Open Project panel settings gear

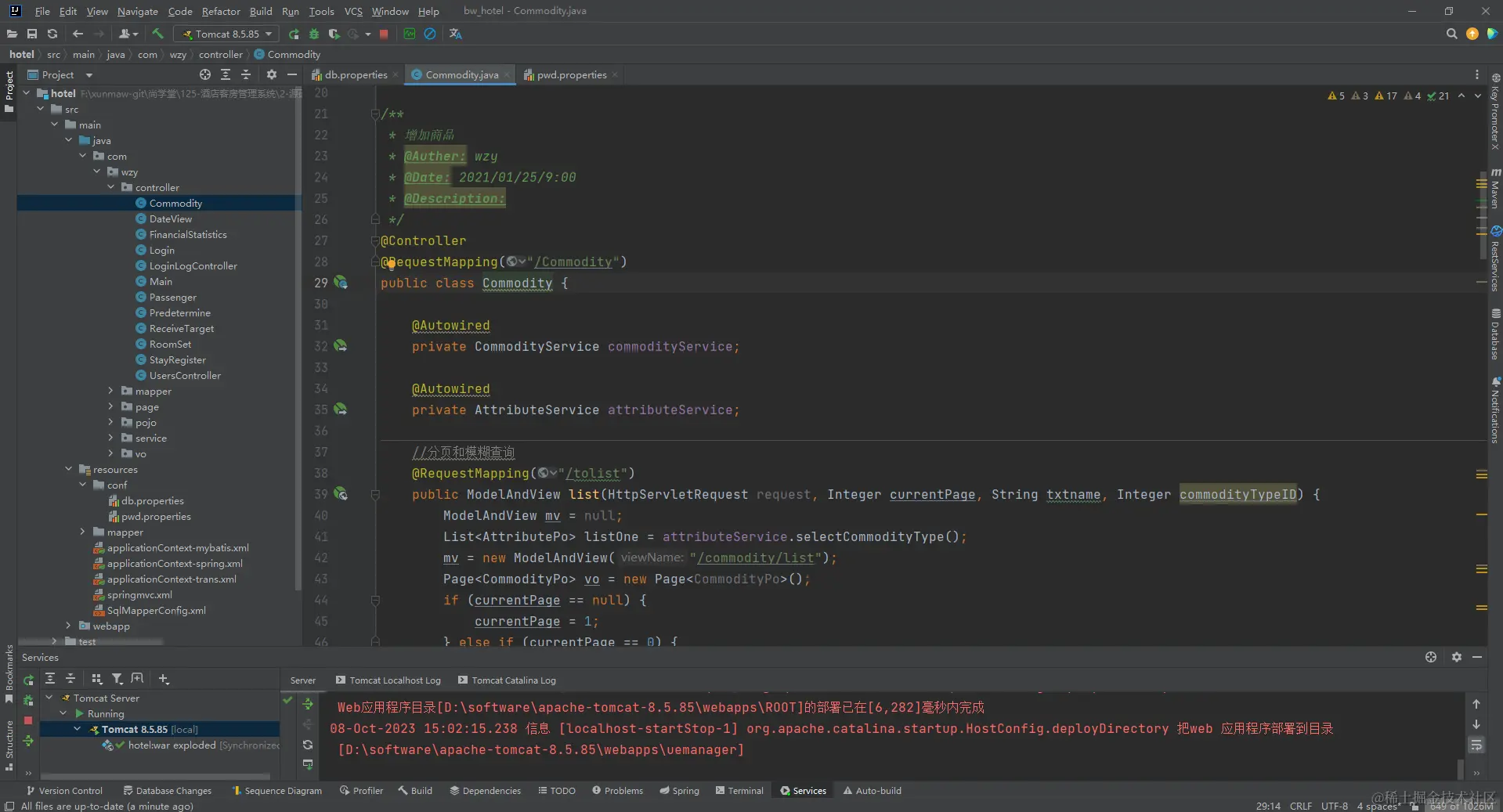(x=272, y=74)
